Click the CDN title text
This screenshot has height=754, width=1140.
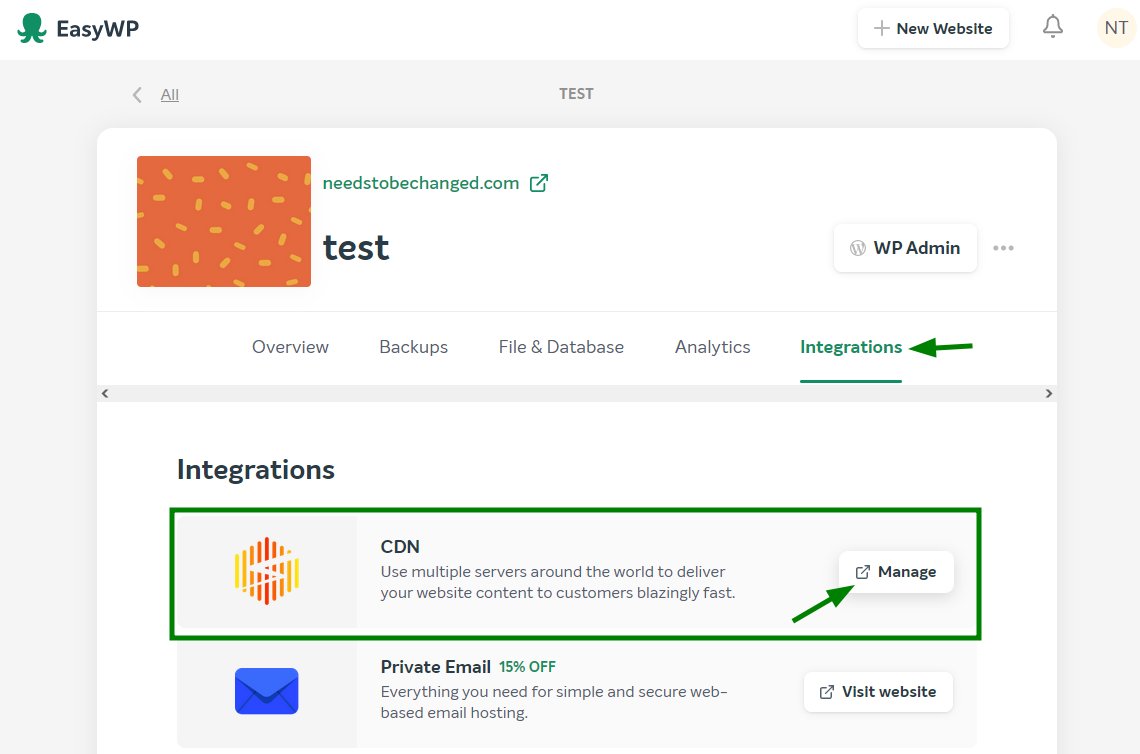pyautogui.click(x=400, y=547)
